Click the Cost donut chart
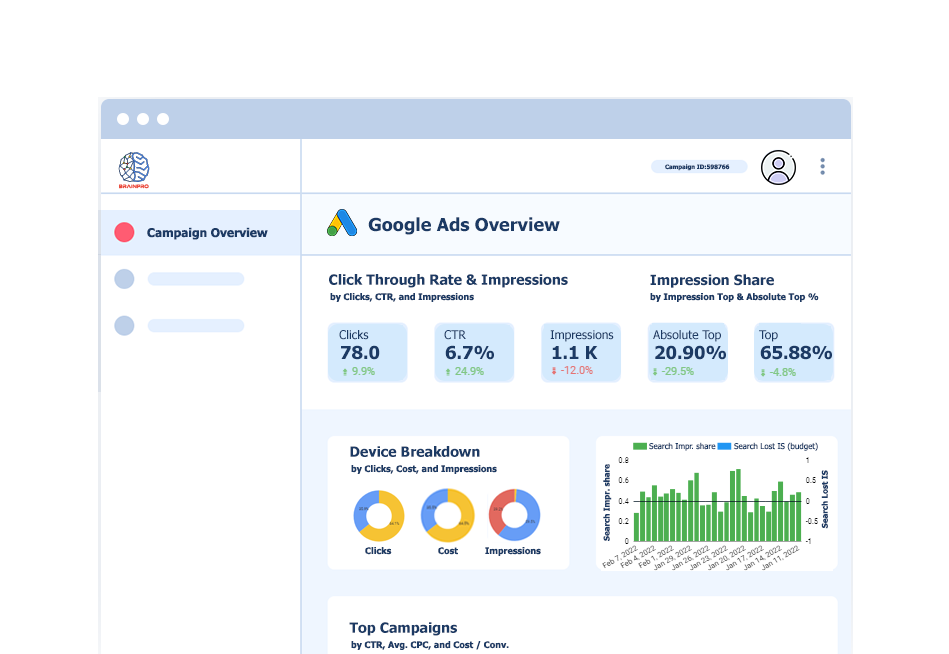 [x=447, y=515]
